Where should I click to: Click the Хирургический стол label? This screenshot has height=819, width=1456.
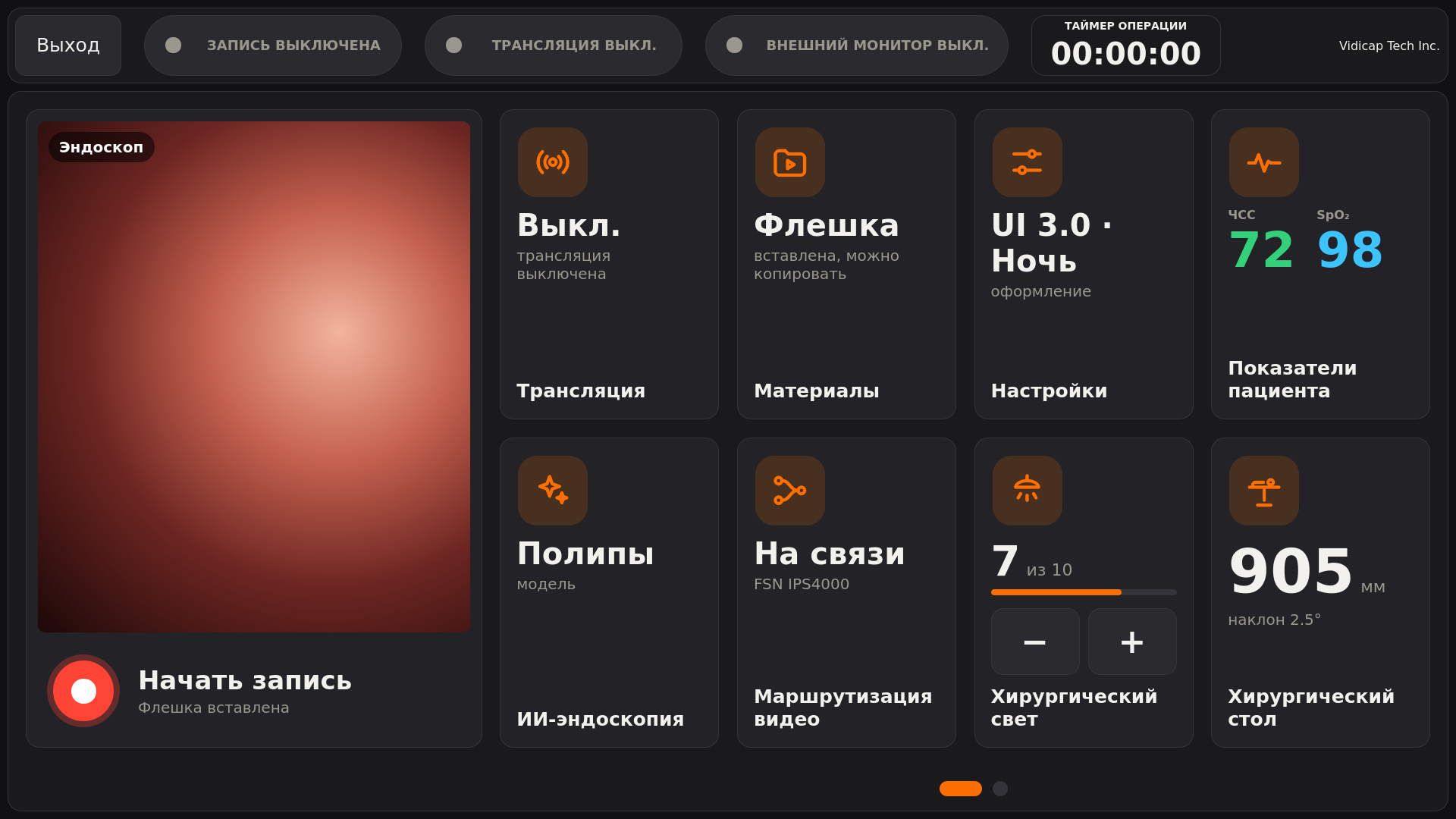1311,708
